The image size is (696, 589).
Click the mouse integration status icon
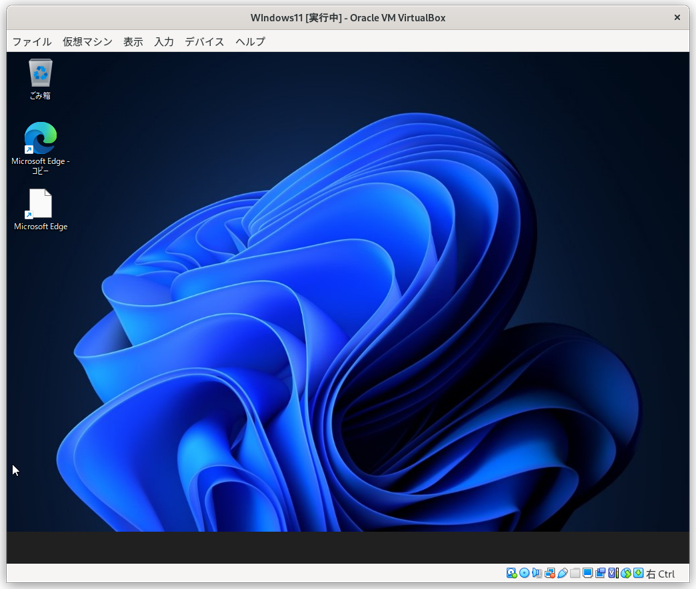point(626,573)
